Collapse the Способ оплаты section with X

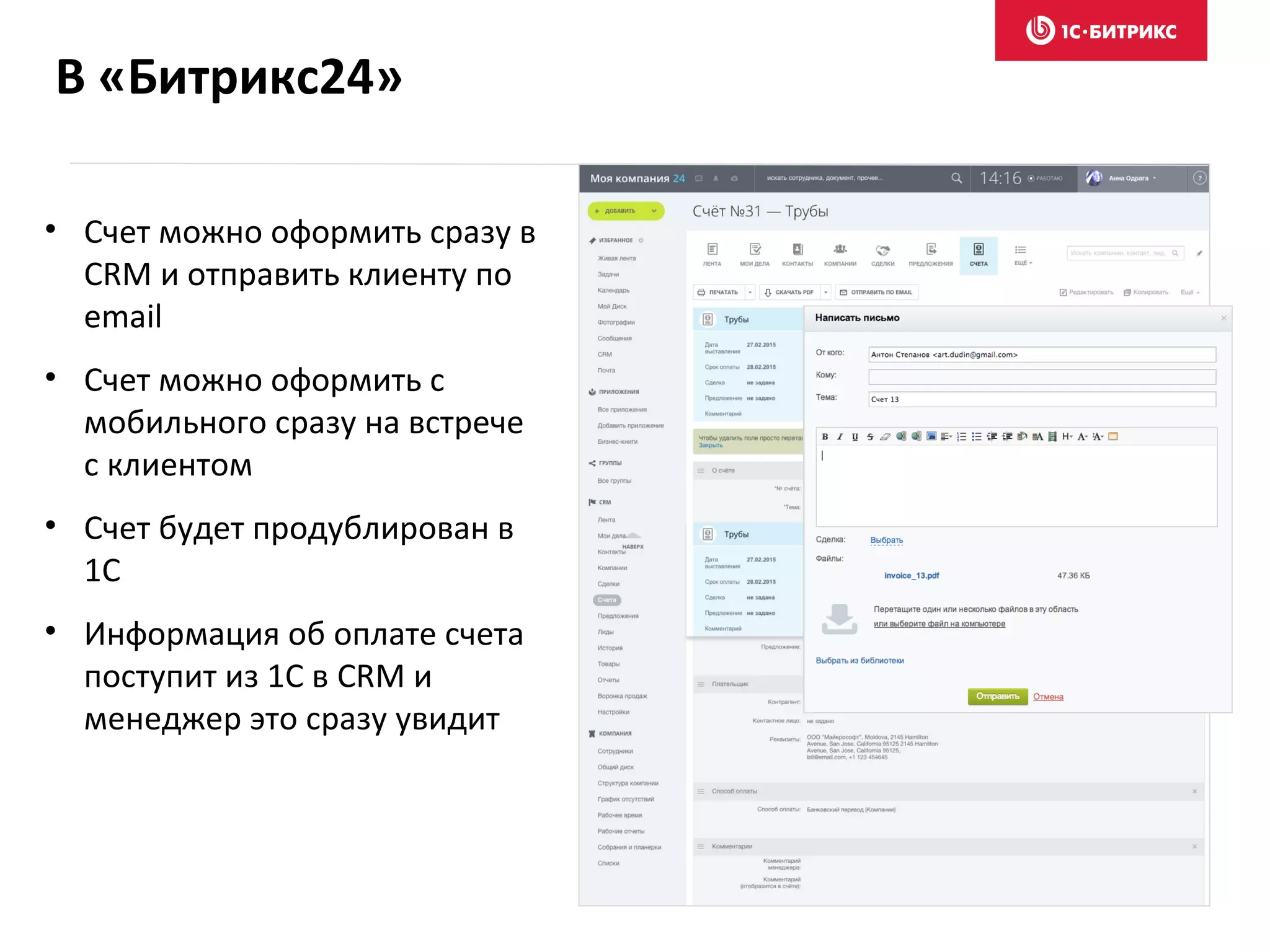(1194, 791)
